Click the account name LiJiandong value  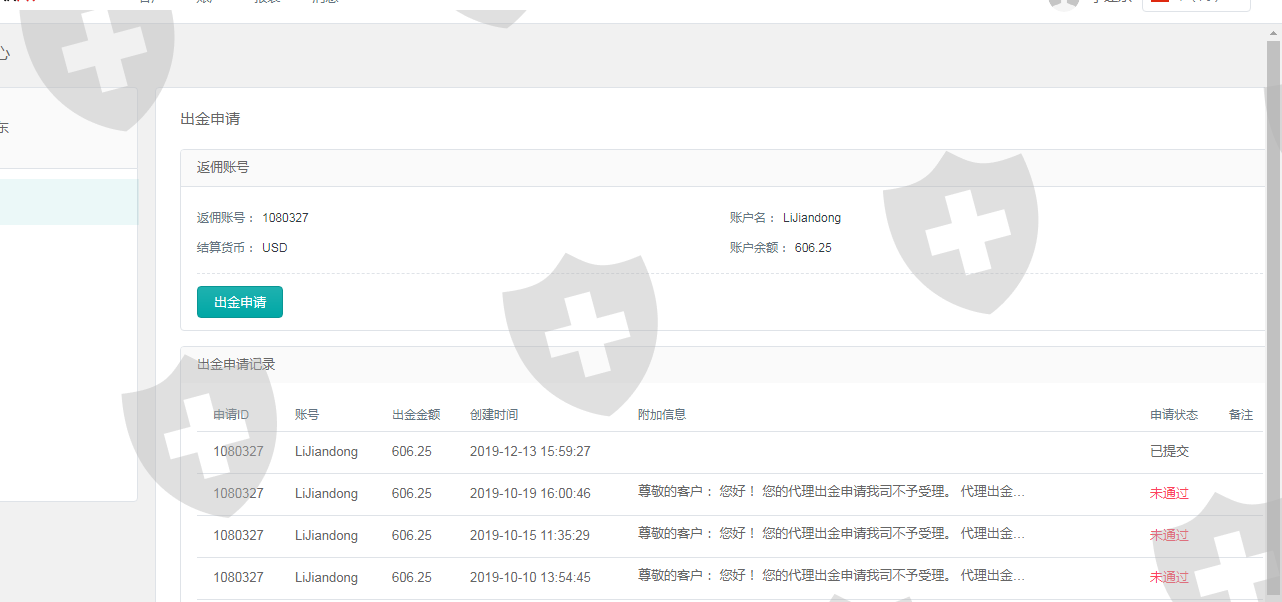811,218
